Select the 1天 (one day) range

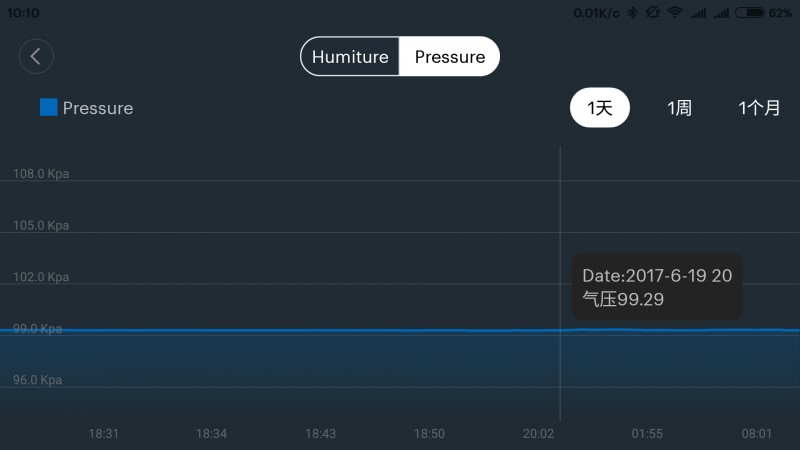tap(599, 108)
